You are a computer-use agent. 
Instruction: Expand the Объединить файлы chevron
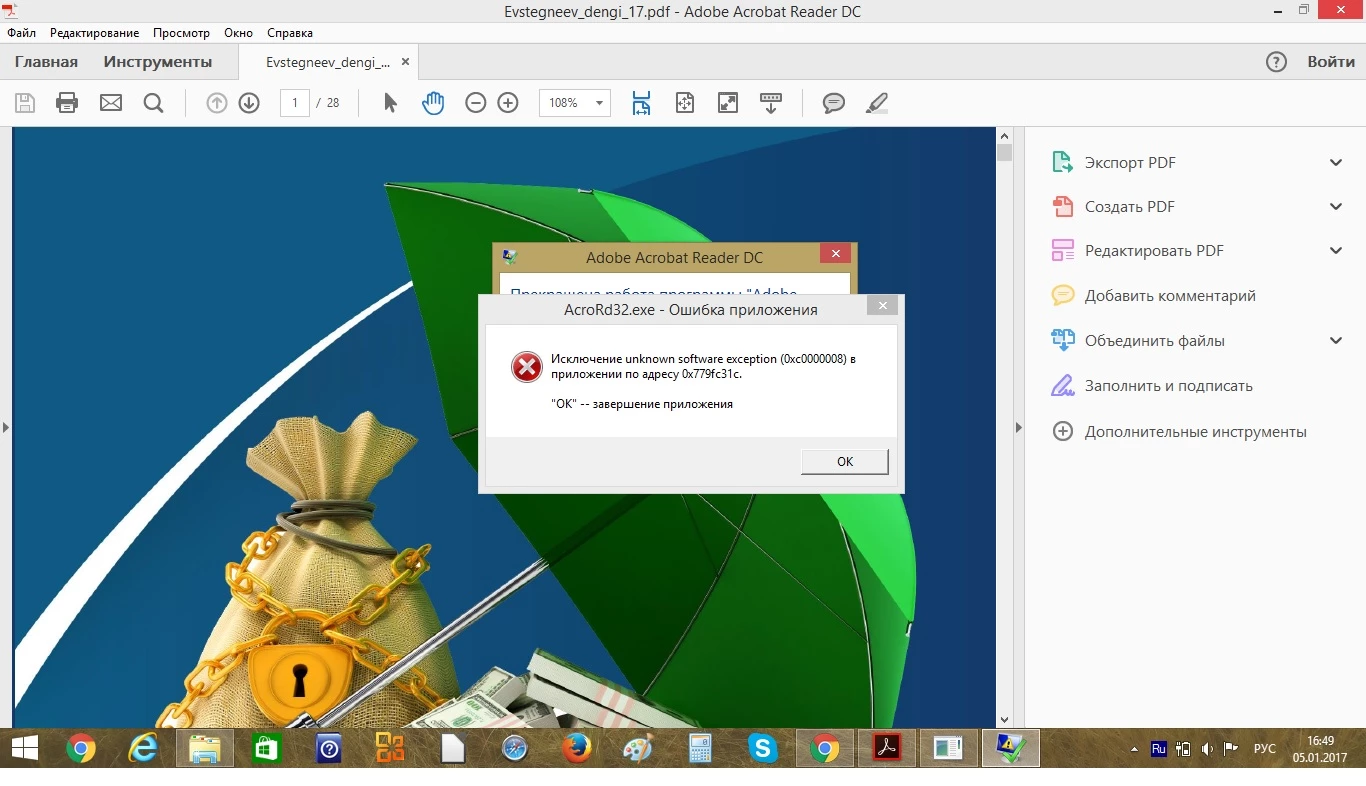[1336, 341]
